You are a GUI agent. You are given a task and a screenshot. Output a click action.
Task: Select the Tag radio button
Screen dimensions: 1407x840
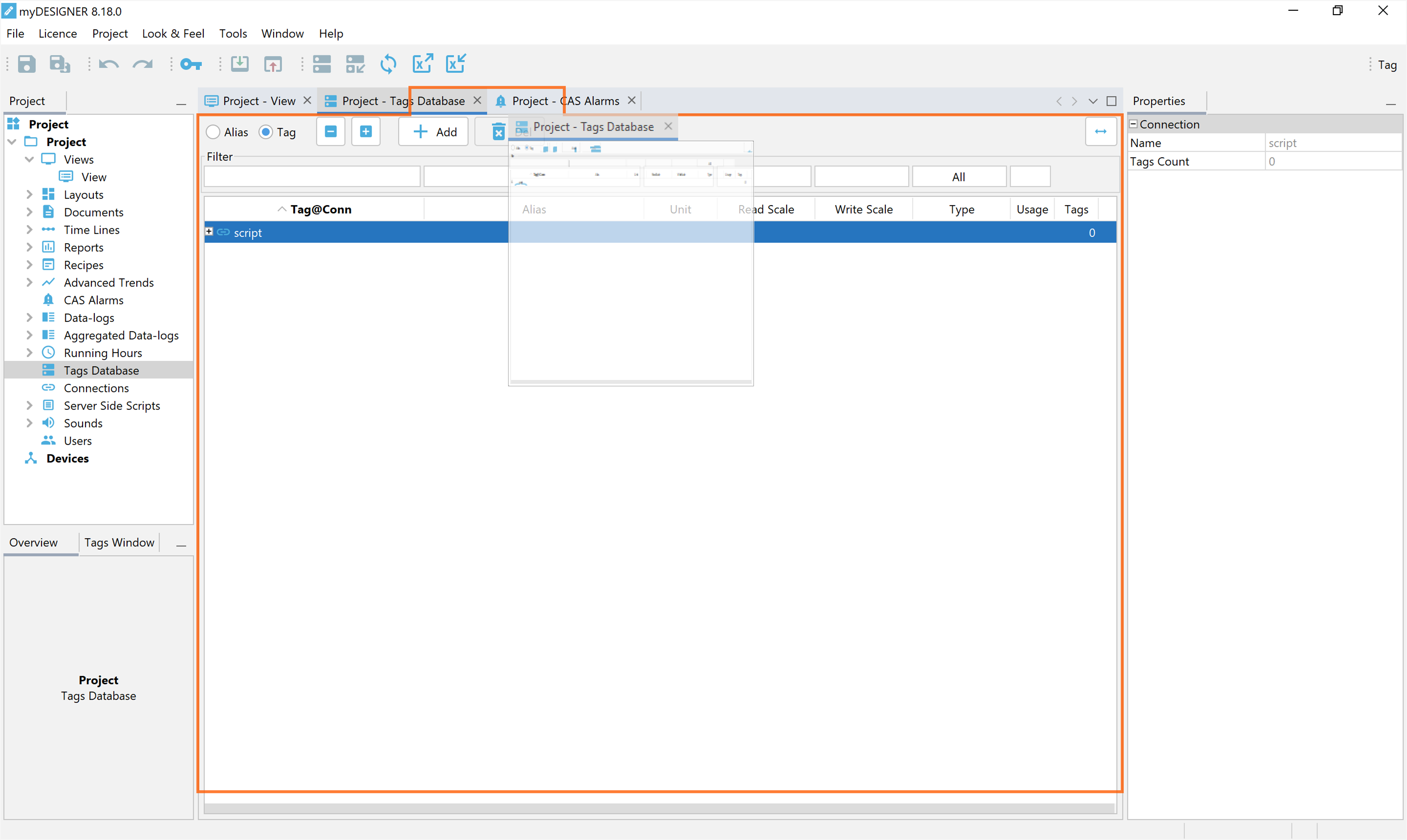266,132
